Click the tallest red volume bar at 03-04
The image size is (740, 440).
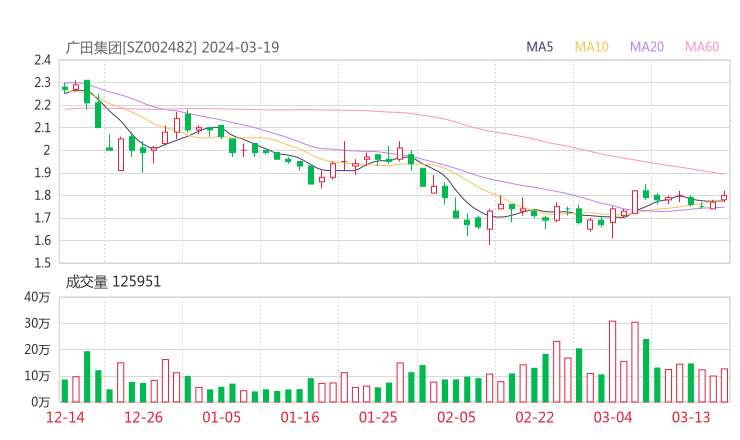click(613, 362)
